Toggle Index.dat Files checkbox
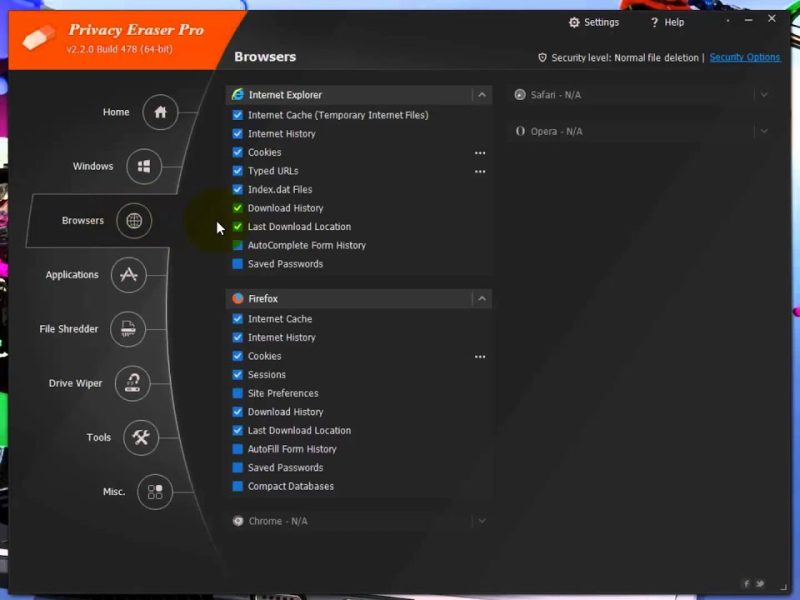The height and width of the screenshot is (600, 800). pos(237,189)
